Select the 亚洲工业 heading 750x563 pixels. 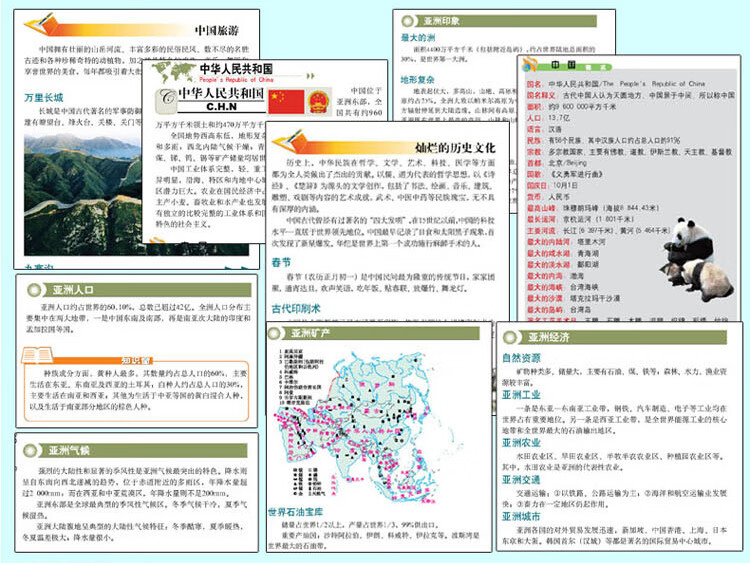tap(521, 395)
